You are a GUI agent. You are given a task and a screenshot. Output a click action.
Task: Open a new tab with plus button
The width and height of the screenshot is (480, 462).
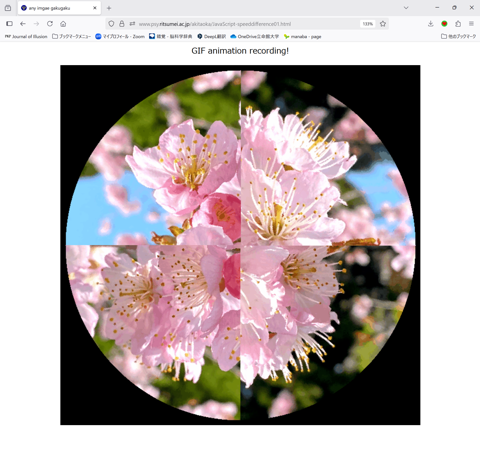tap(109, 8)
